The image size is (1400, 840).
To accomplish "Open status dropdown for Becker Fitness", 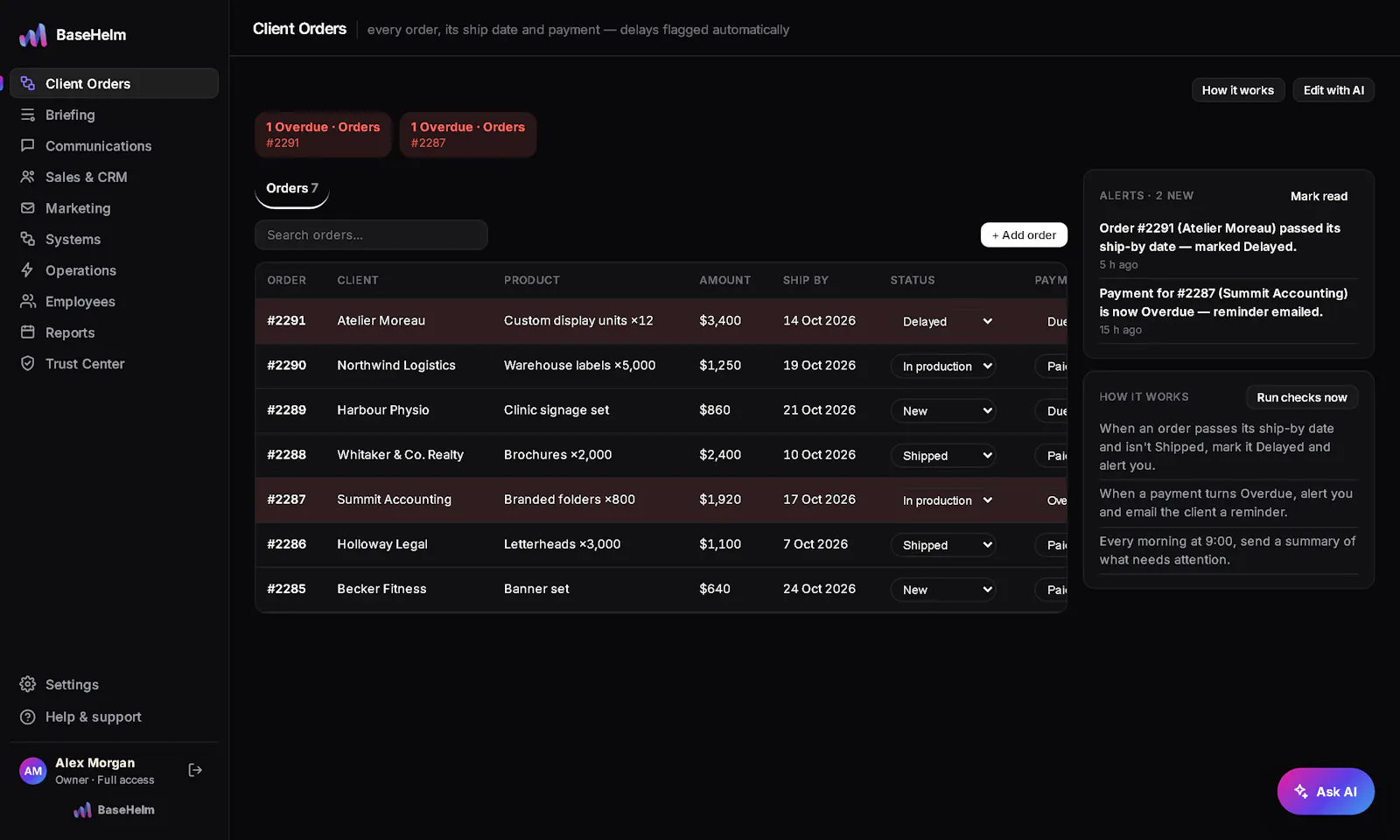I will tap(943, 590).
